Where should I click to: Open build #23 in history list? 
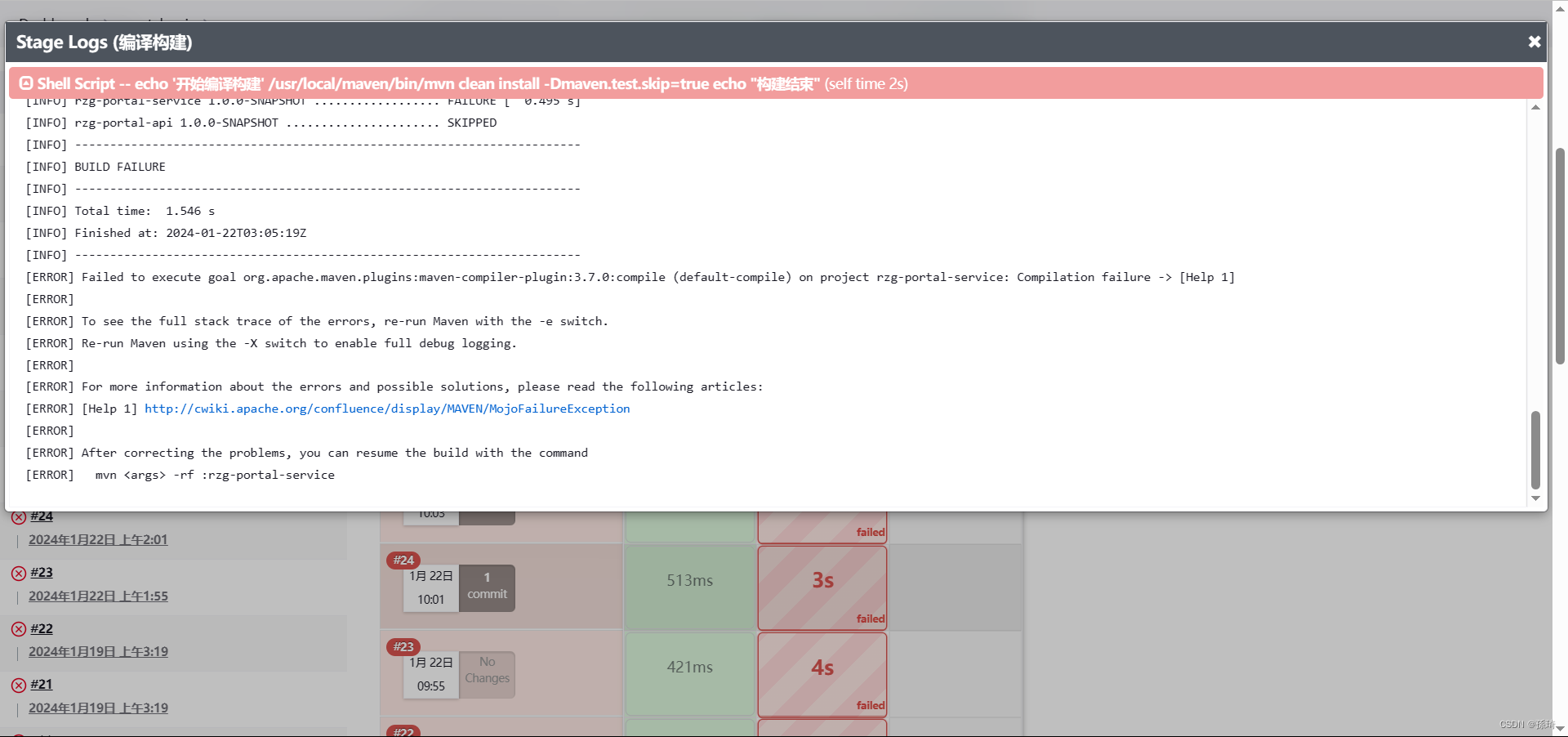(x=42, y=573)
